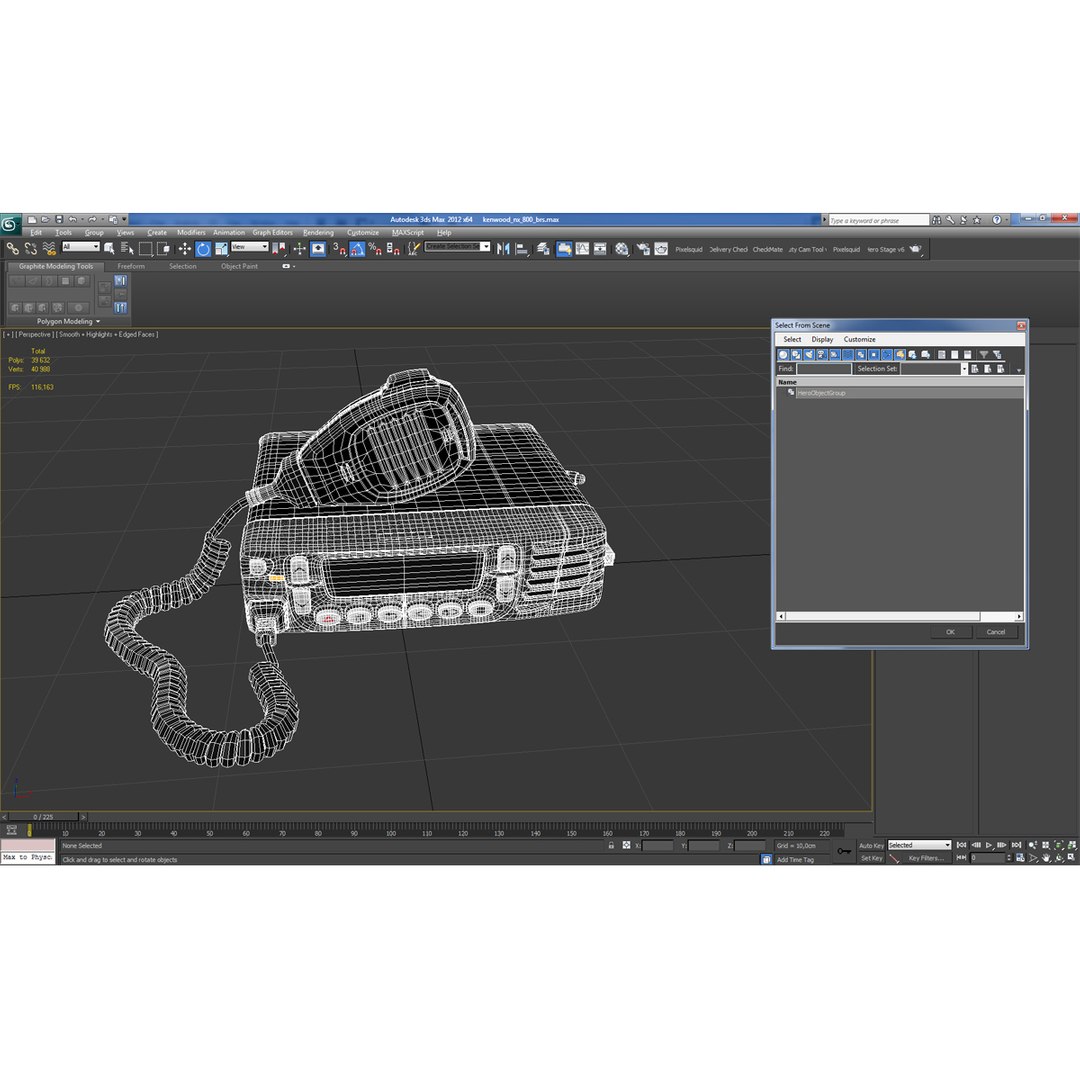1080x1080 pixels.
Task: Click the Key Filters button
Action: pos(926,858)
